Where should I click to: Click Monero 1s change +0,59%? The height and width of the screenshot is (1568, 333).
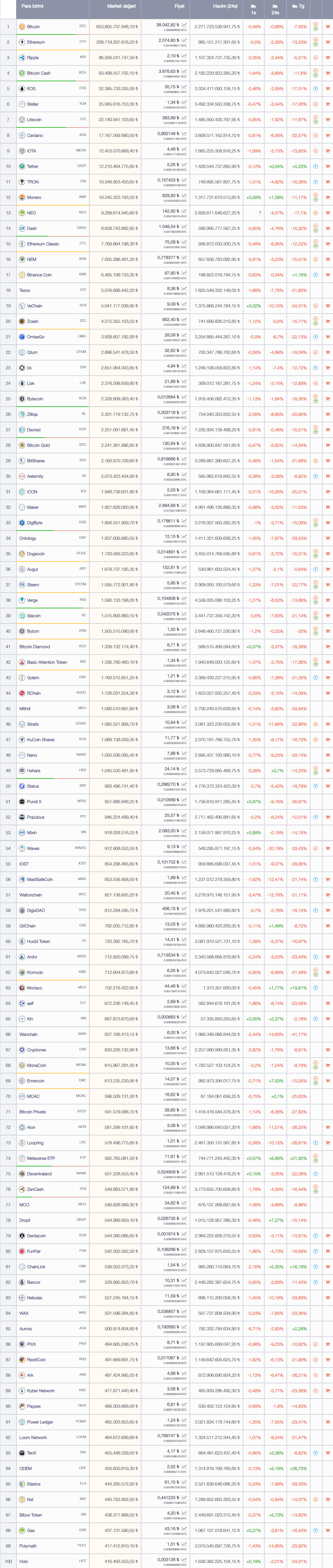[253, 197]
